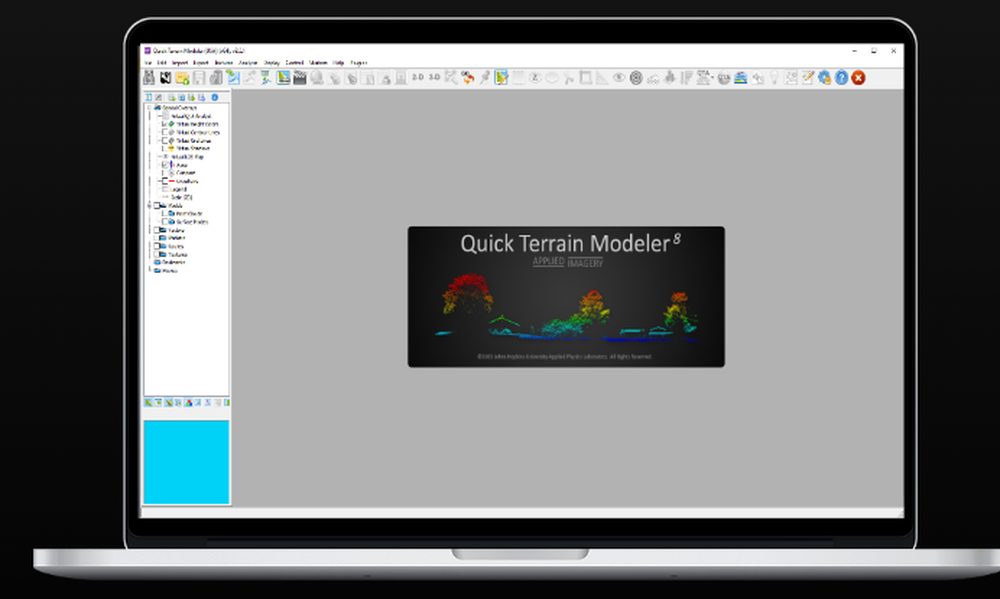Image resolution: width=1000 pixels, height=599 pixels.
Task: Click the red X exit icon in toolbar
Action: (858, 78)
